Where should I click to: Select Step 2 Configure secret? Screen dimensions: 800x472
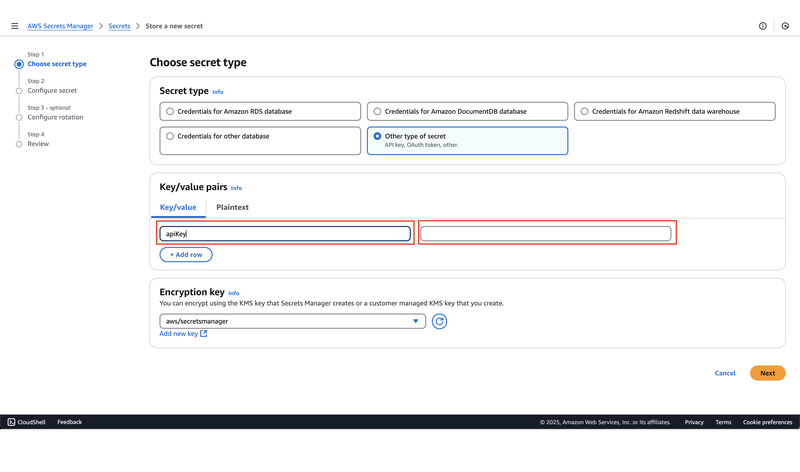(x=52, y=90)
